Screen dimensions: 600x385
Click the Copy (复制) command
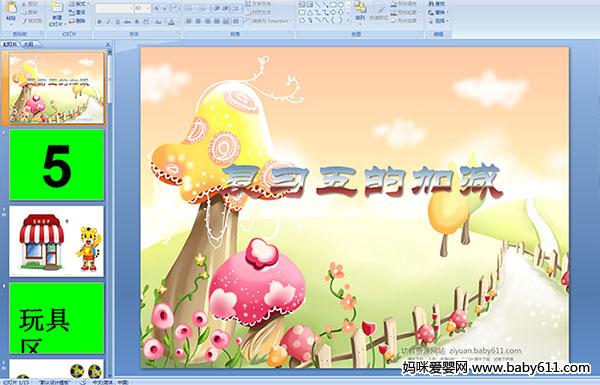click(x=30, y=12)
